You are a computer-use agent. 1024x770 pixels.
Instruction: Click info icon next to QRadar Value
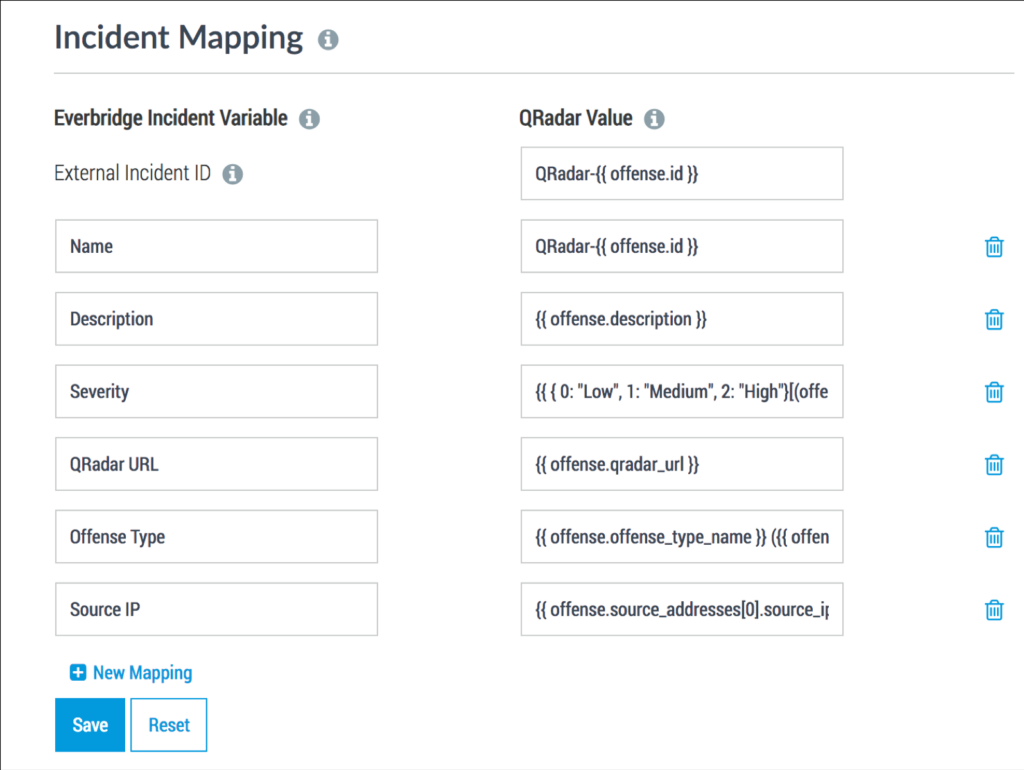(654, 119)
